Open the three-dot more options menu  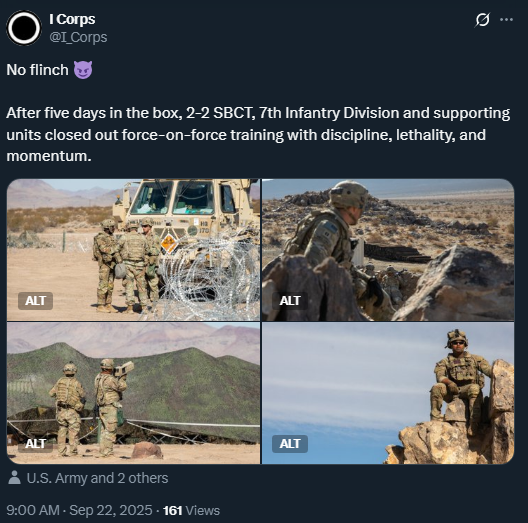(506, 20)
